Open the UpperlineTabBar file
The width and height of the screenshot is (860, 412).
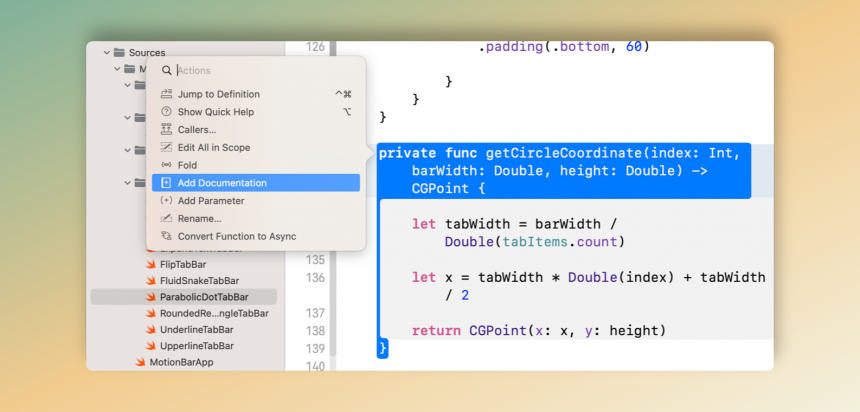(196, 346)
